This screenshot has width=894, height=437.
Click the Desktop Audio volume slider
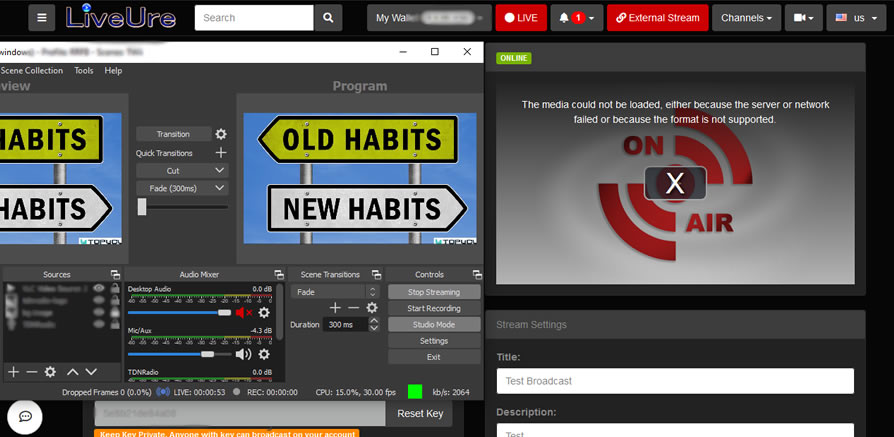pos(179,313)
